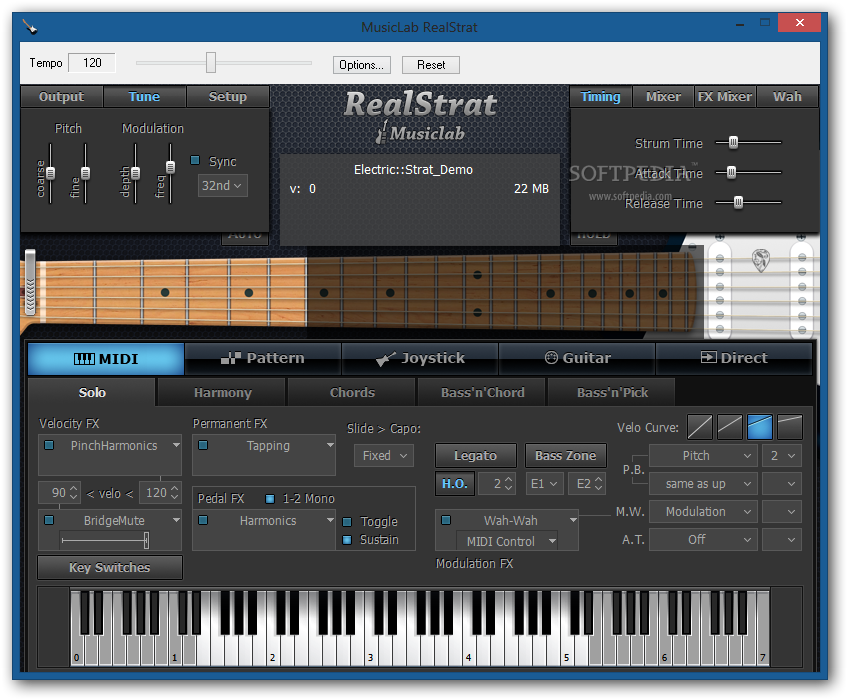
Task: Switch to the Joystick mode tab
Action: [420, 358]
